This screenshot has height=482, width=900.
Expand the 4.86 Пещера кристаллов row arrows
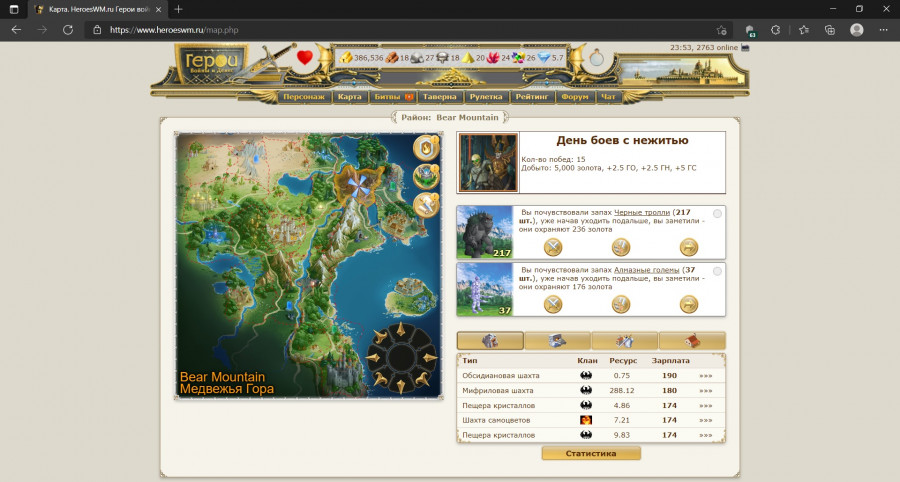coord(705,406)
